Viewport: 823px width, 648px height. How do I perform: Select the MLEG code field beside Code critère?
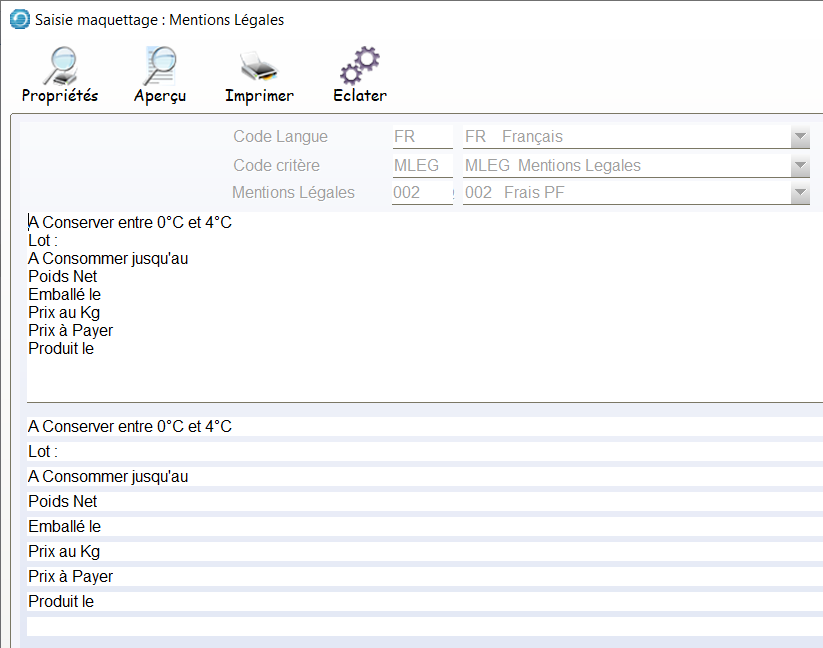[x=420, y=165]
